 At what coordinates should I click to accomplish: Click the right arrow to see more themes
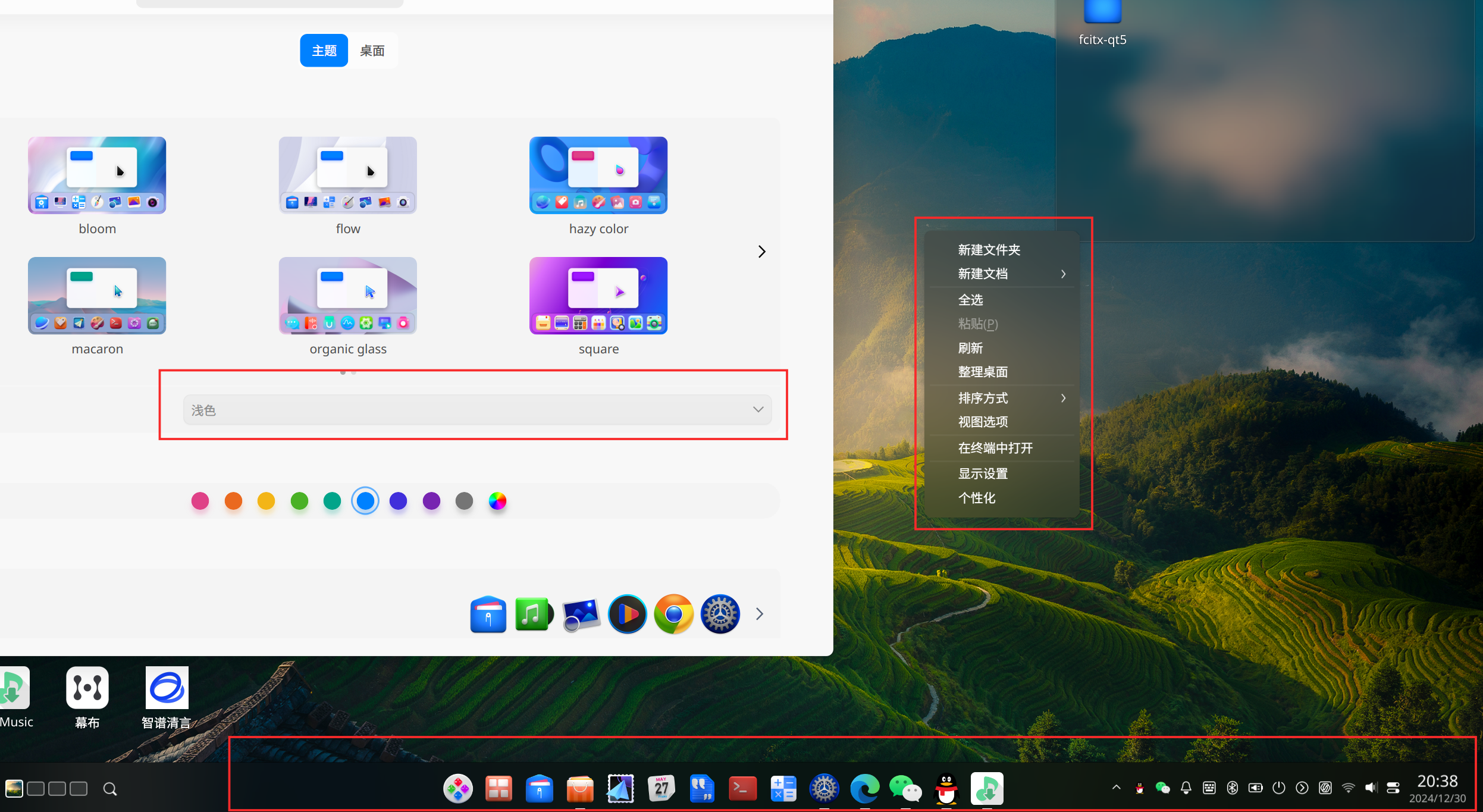pyautogui.click(x=762, y=251)
